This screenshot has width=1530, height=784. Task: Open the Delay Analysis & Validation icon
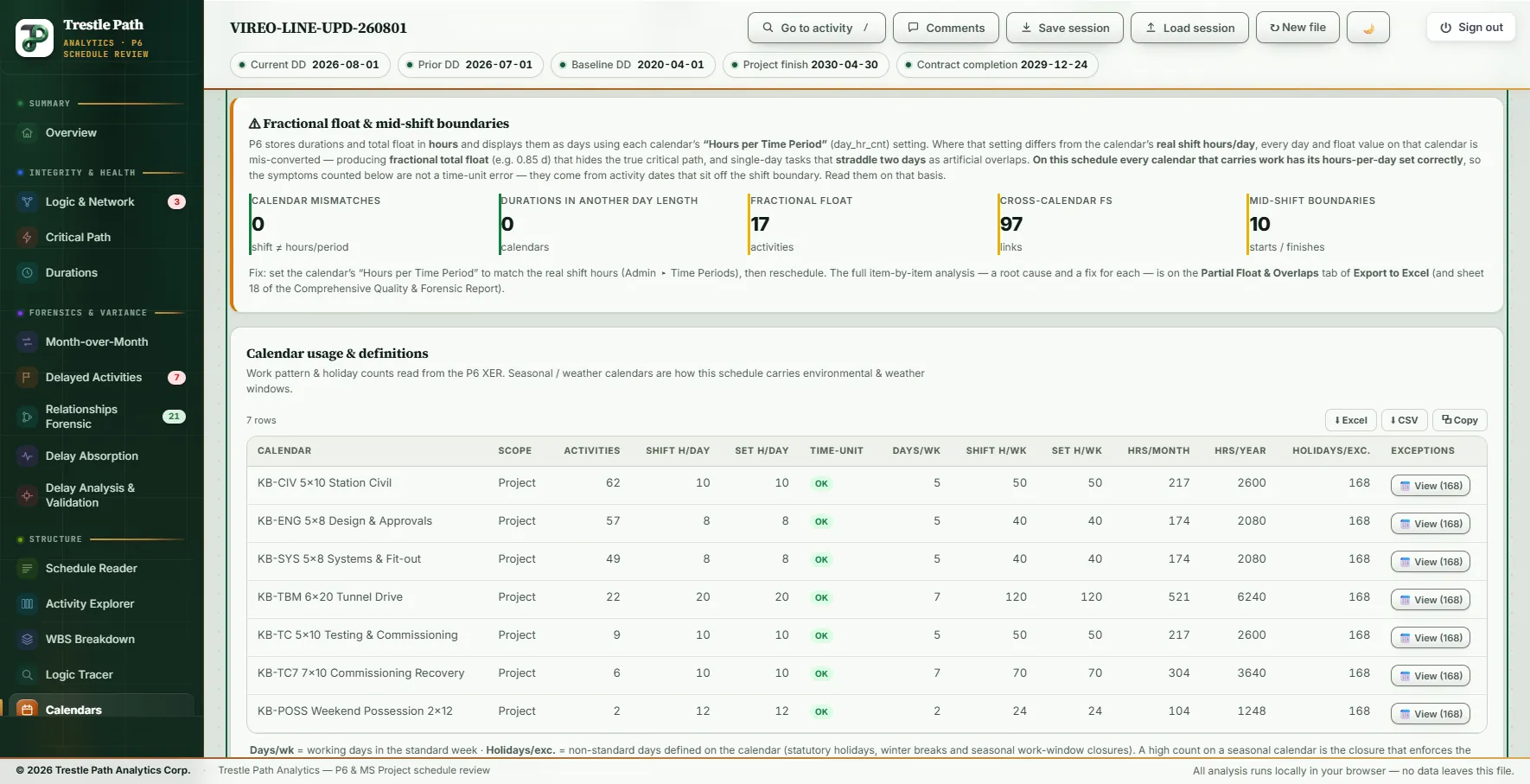click(27, 495)
